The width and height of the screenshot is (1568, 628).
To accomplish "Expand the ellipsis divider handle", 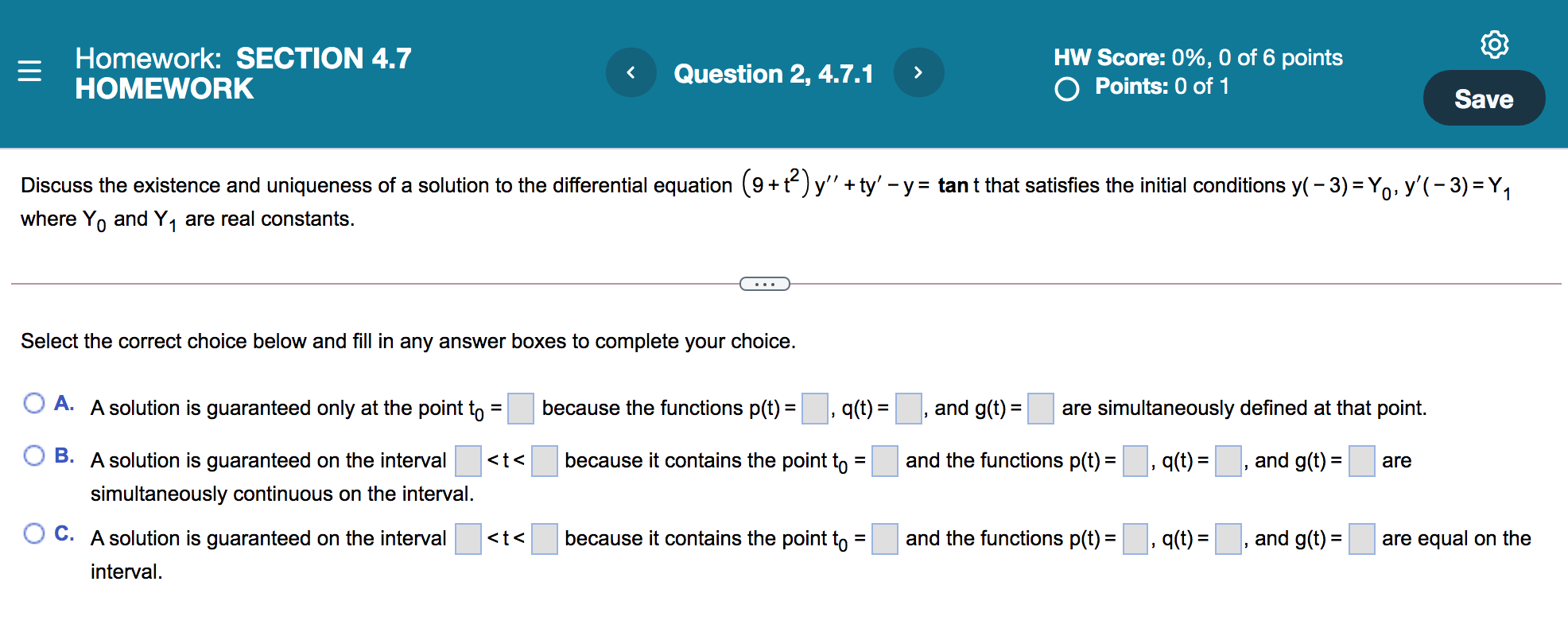I will coord(764,284).
